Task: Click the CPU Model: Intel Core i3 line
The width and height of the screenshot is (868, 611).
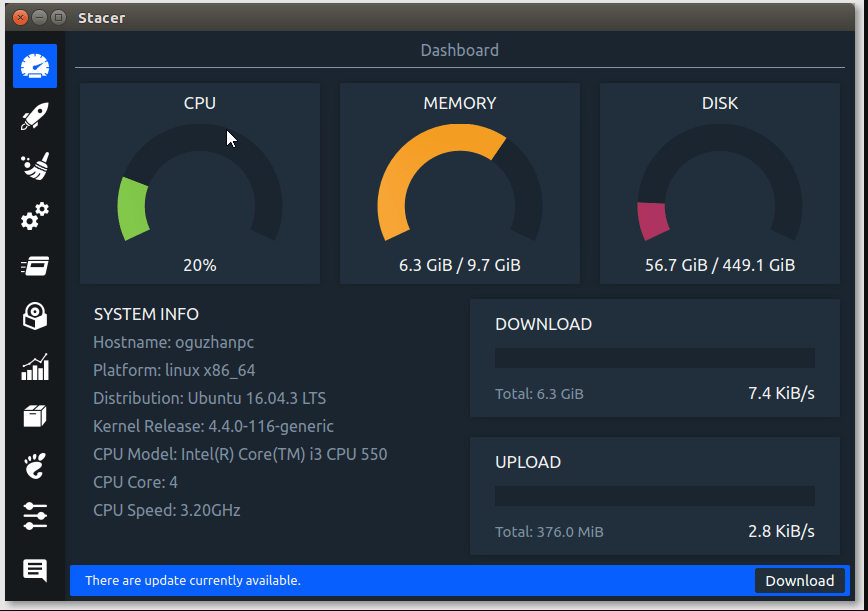Action: [x=240, y=454]
